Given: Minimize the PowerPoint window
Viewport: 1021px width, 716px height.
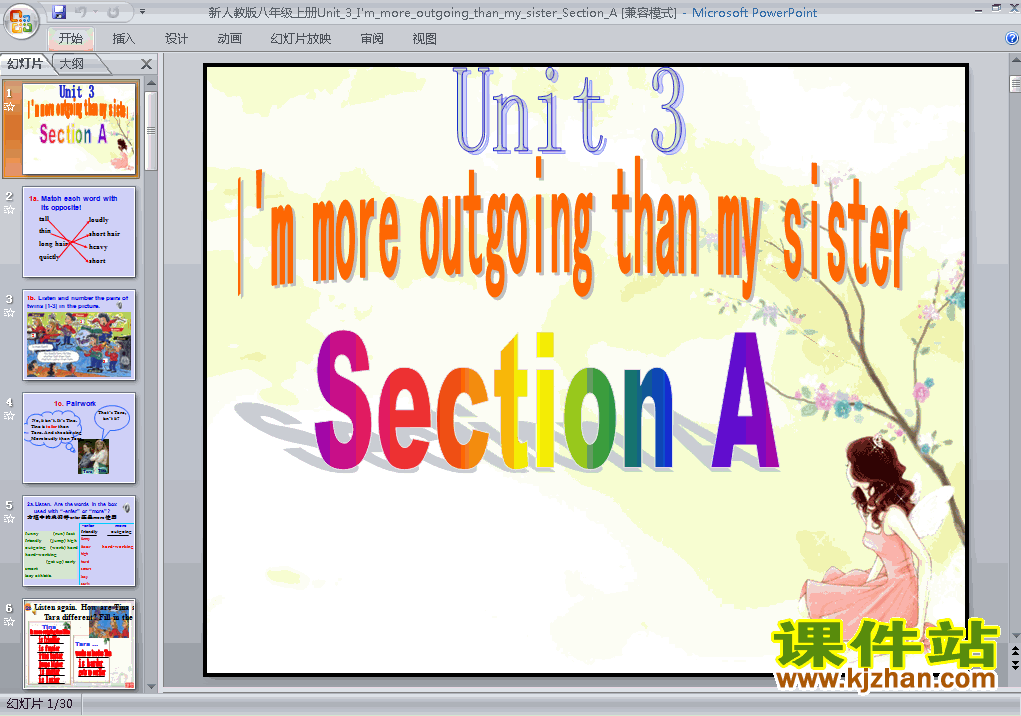Looking at the screenshot, I should [978, 9].
